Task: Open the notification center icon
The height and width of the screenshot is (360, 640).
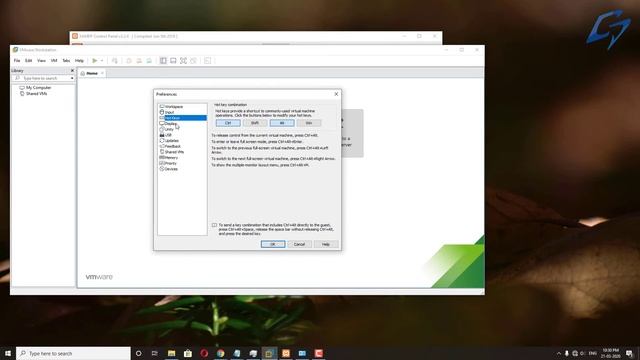Action: tap(629, 353)
